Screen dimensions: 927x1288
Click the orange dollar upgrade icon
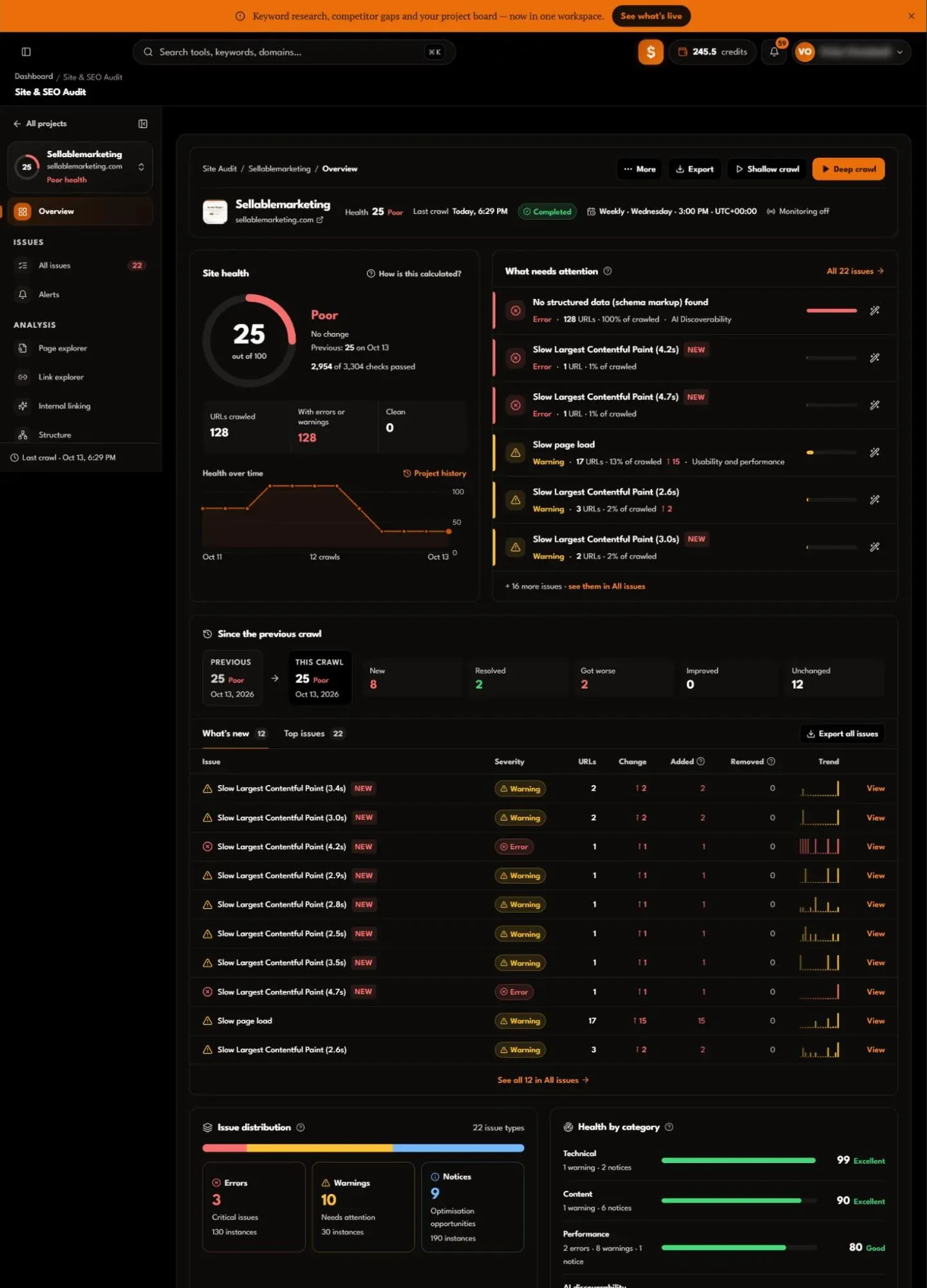click(x=650, y=52)
